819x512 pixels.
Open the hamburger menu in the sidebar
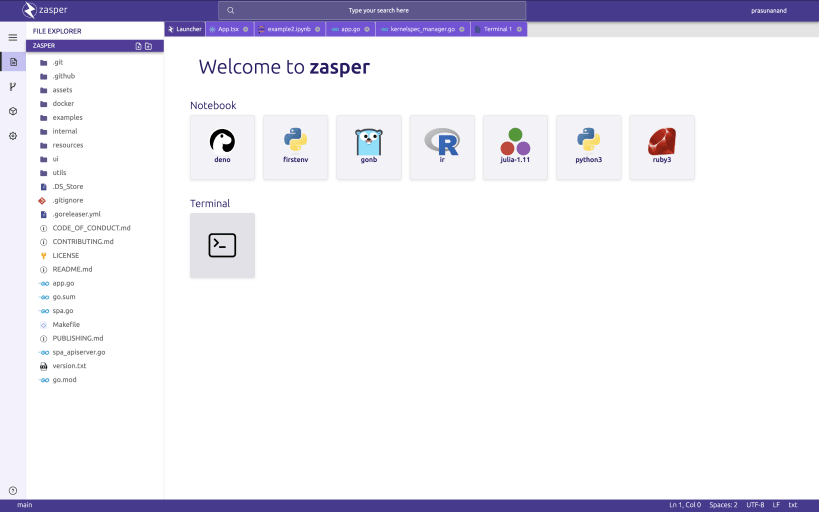coord(13,38)
